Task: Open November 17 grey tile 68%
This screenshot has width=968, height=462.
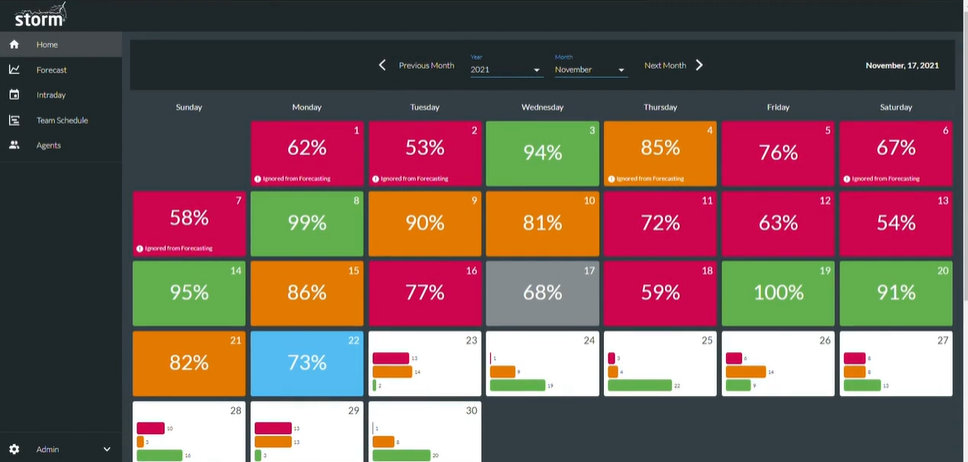Action: pos(542,293)
